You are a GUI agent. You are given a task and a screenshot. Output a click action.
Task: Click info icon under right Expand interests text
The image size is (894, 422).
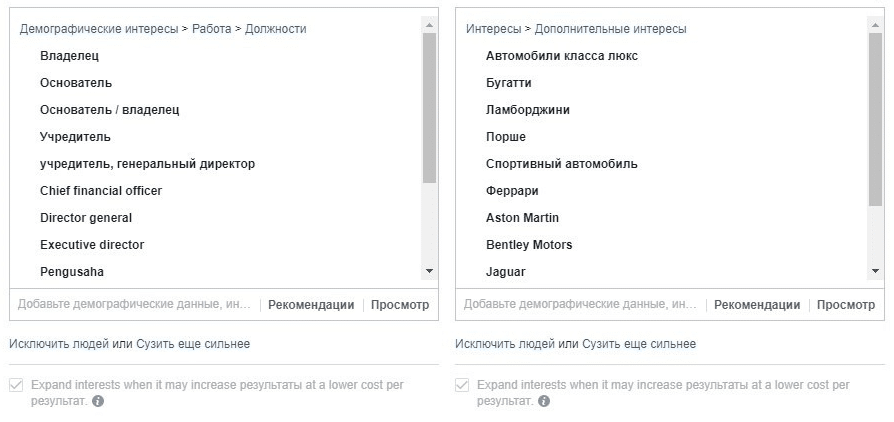point(544,401)
